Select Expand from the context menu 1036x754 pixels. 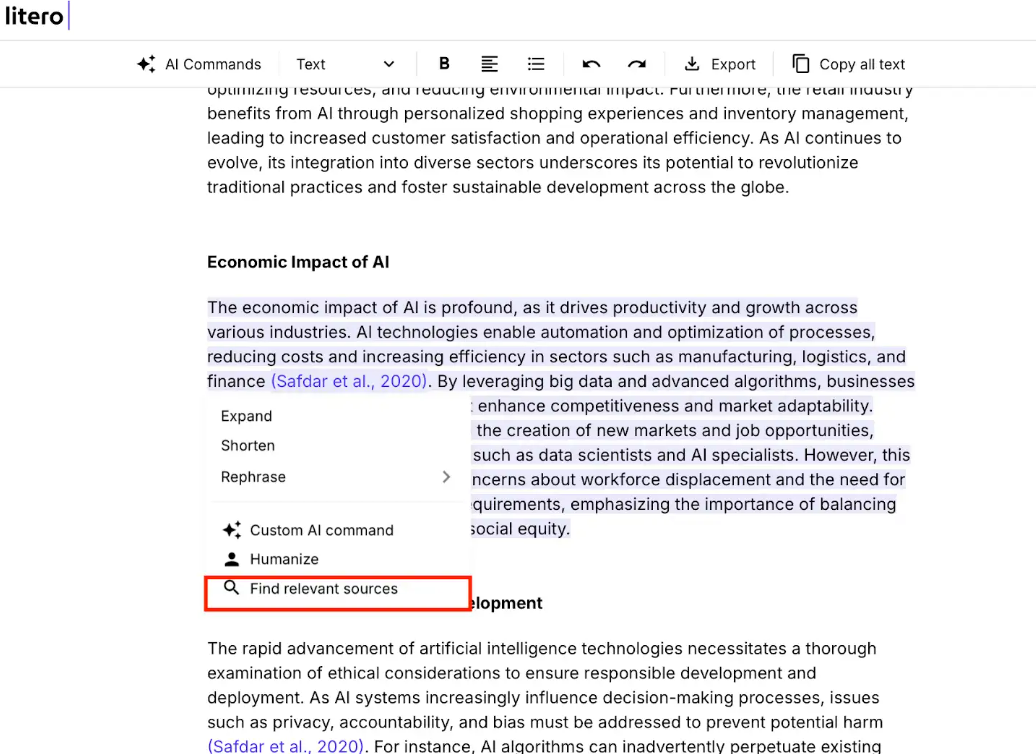[246, 416]
